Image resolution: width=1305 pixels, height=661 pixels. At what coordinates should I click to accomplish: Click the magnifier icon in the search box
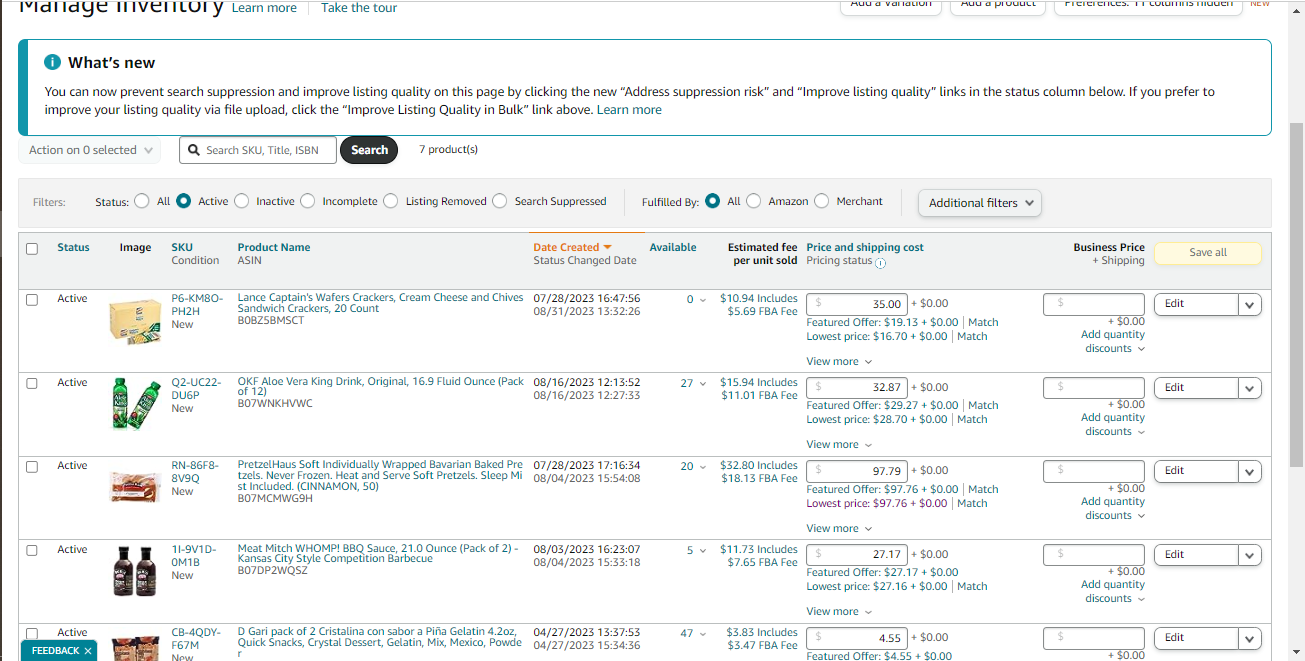tap(194, 150)
